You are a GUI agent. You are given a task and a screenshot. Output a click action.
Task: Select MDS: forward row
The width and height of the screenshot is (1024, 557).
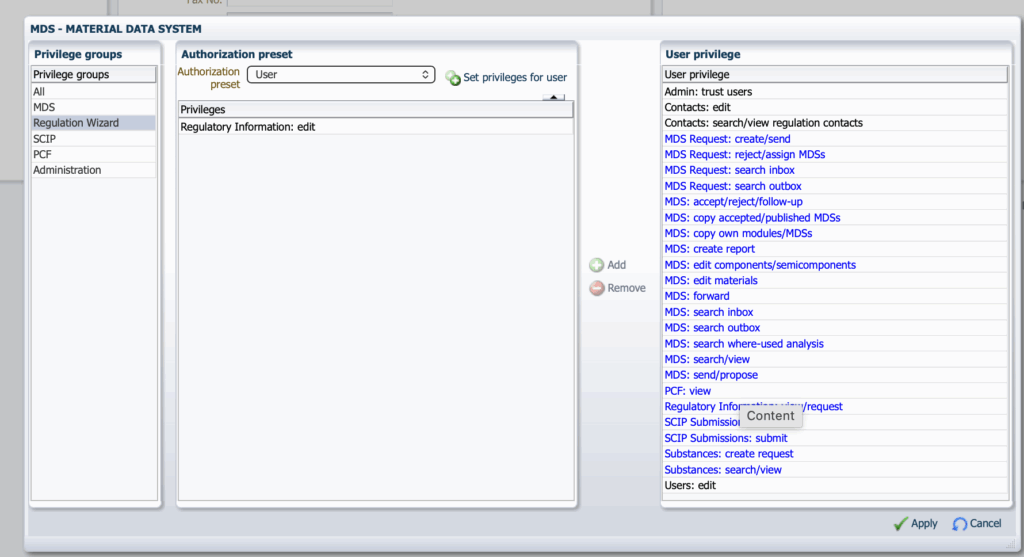(x=835, y=296)
